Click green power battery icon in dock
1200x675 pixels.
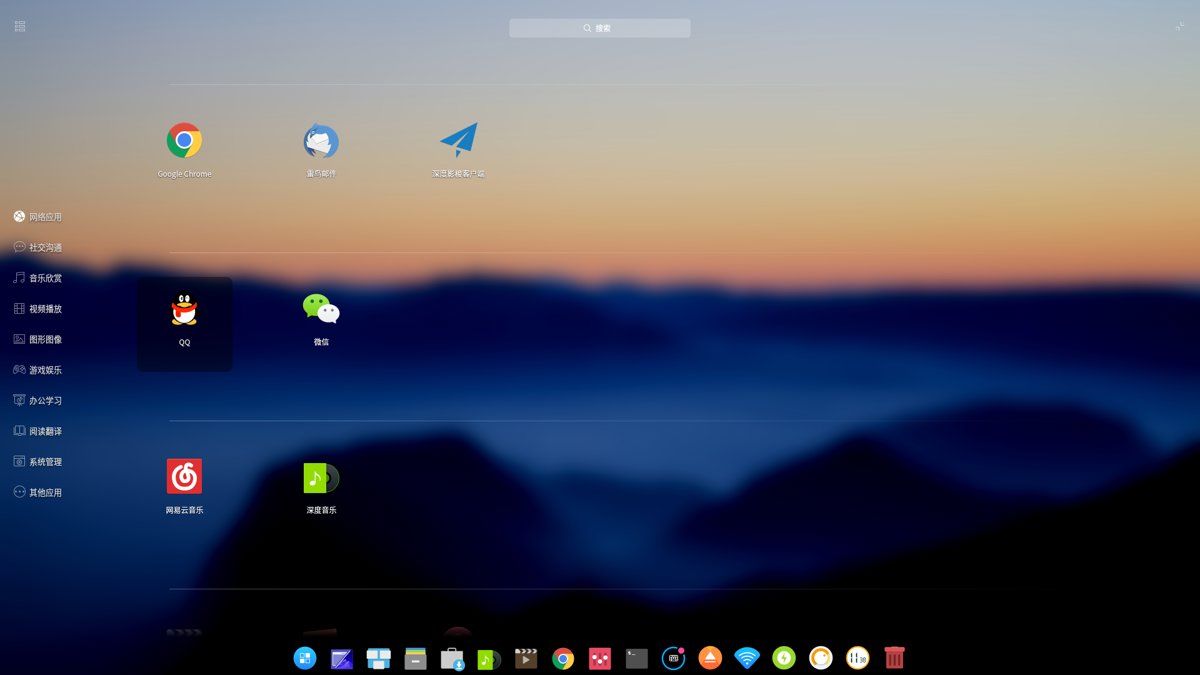coord(784,658)
